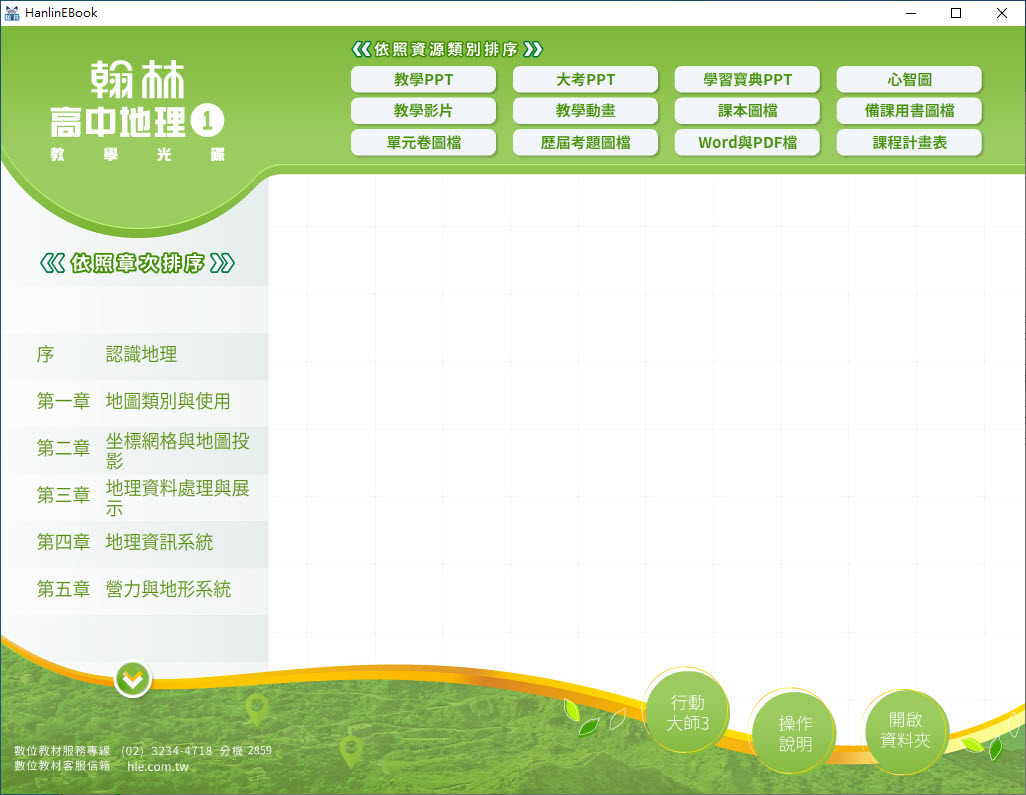The height and width of the screenshot is (795, 1026).
Task: Show the 教學影片 resources
Action: 423,111
